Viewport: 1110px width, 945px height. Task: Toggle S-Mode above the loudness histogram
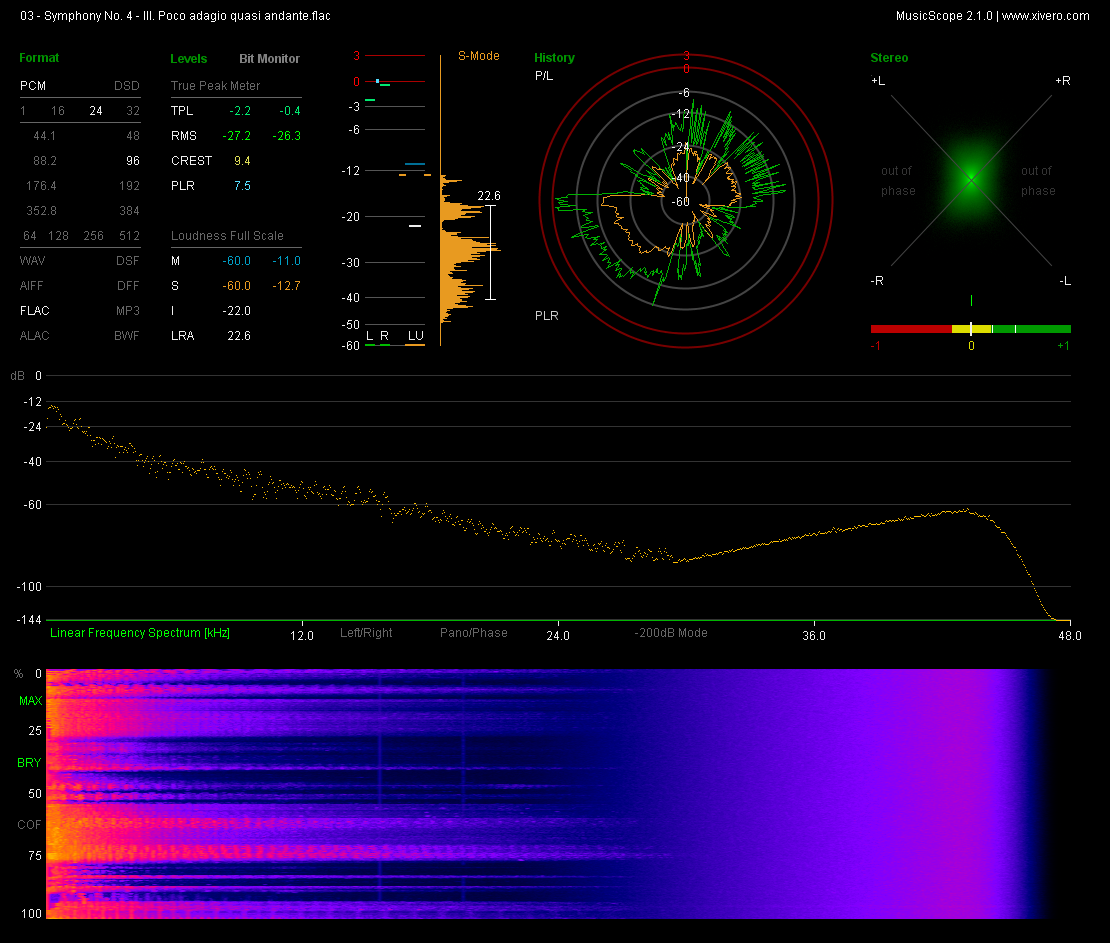click(479, 56)
